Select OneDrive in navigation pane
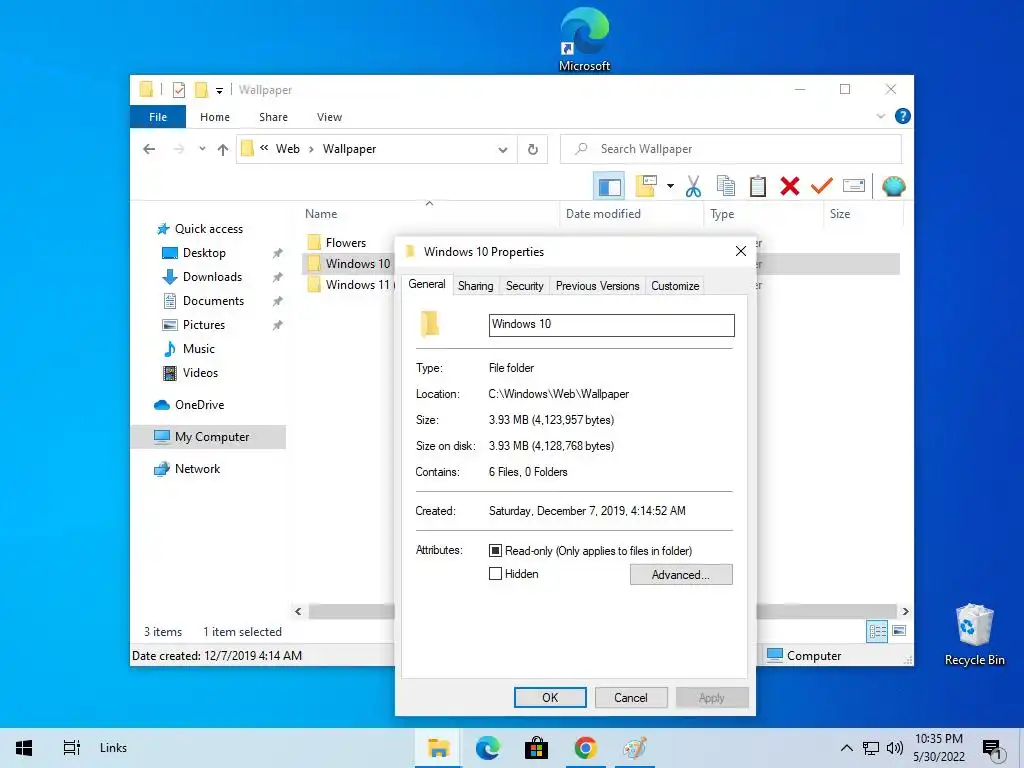 click(199, 405)
